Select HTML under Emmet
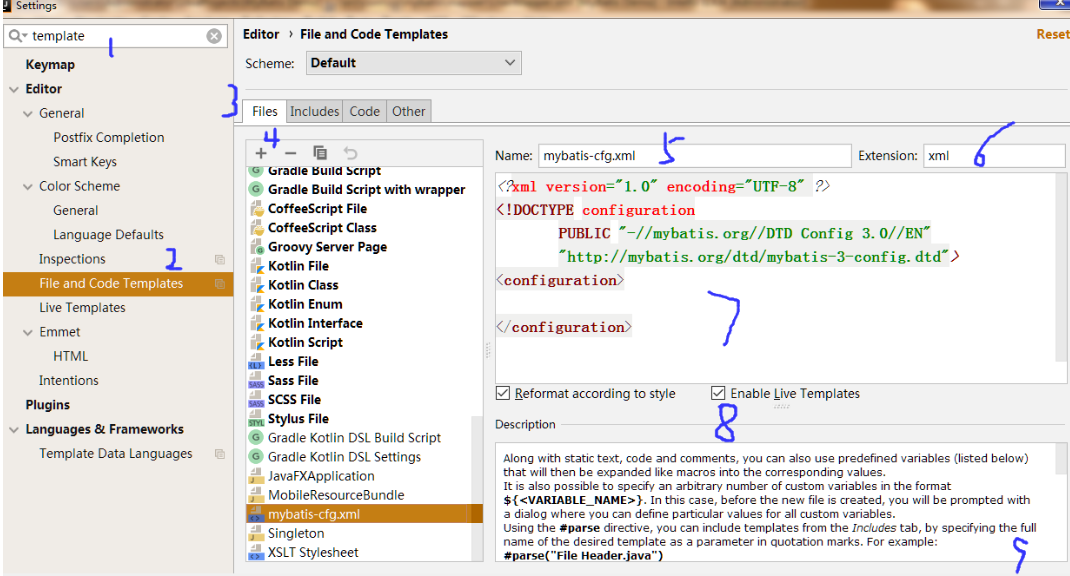This screenshot has height=576, width=1070. click(x=70, y=356)
